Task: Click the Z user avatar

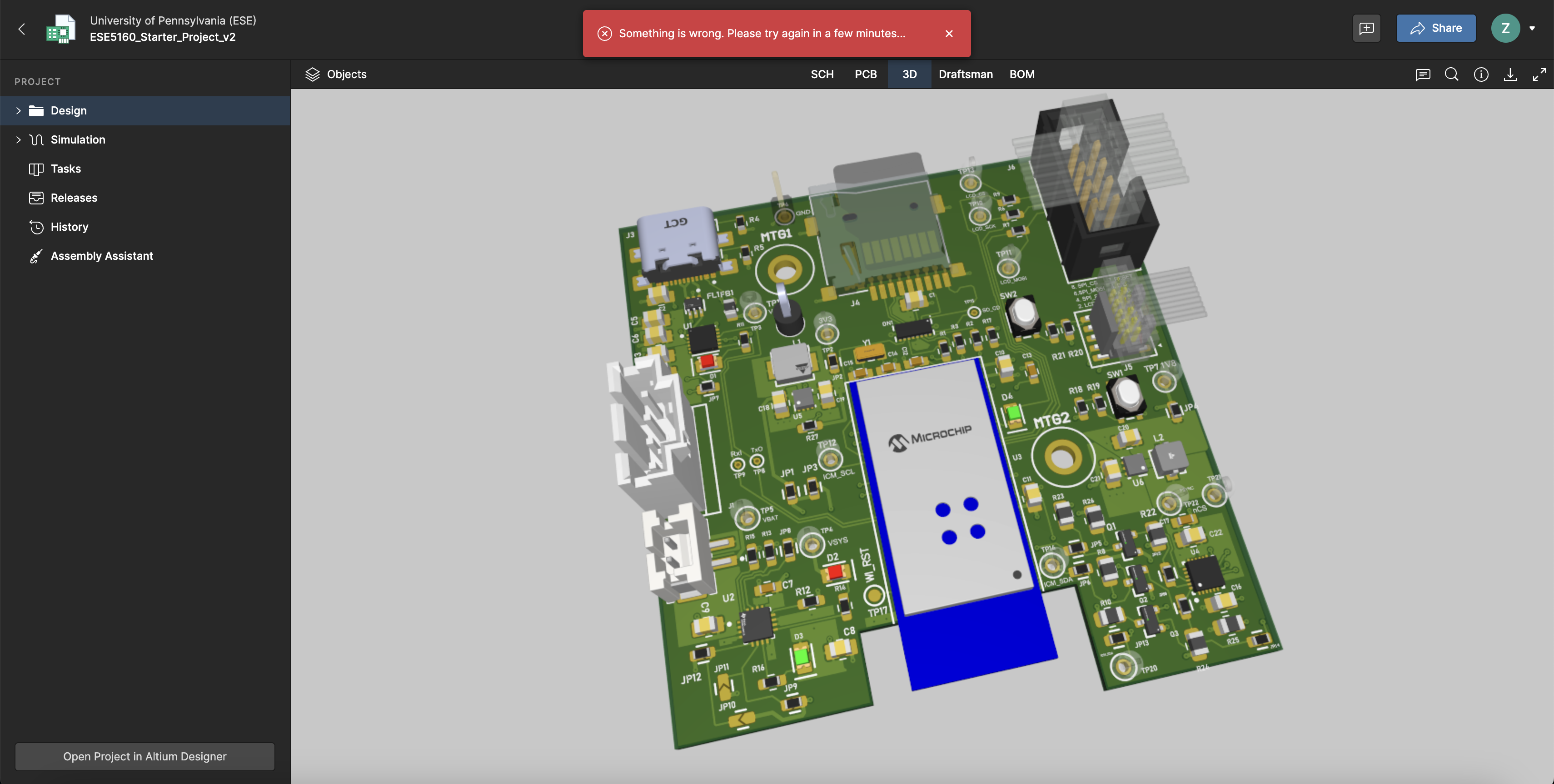Action: 1505,28
